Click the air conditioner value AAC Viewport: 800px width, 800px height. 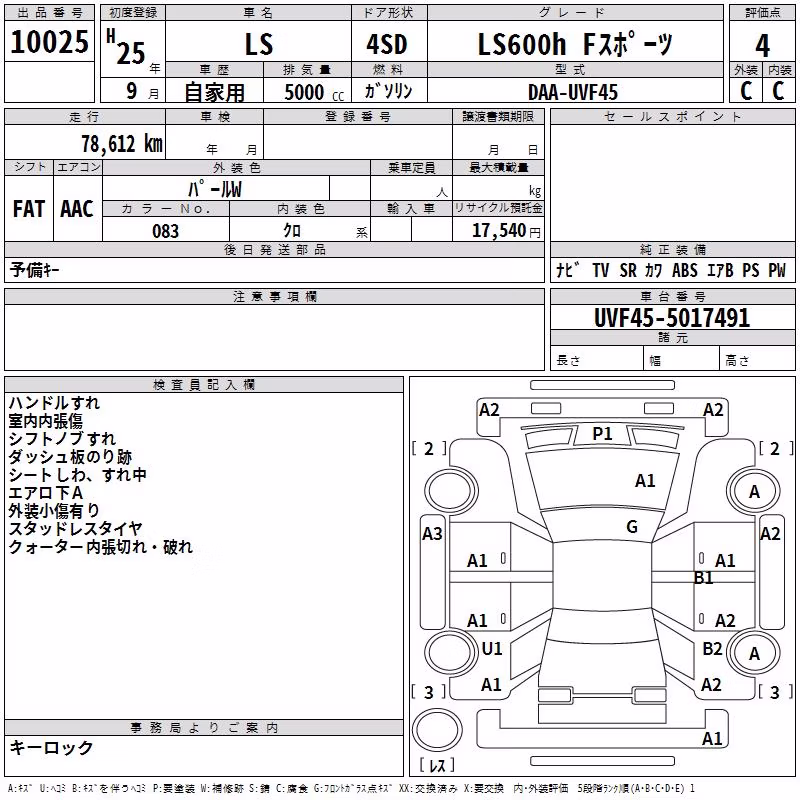77,209
